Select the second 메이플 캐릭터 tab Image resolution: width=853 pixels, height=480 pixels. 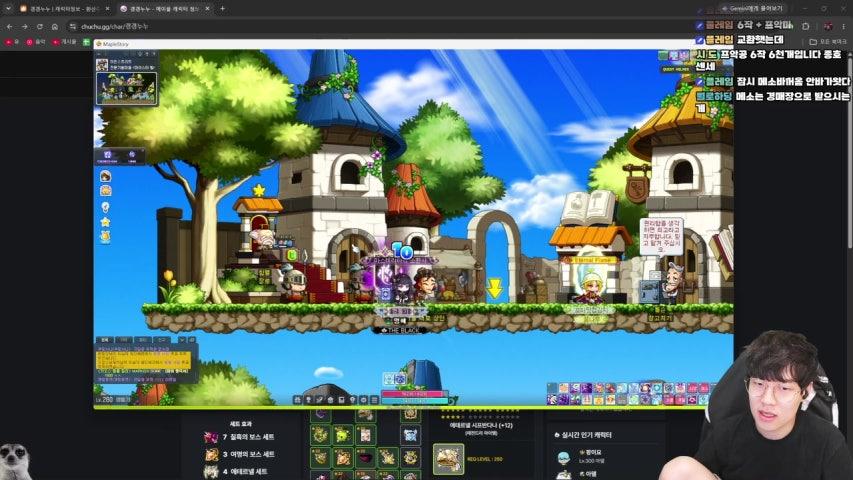pos(164,9)
